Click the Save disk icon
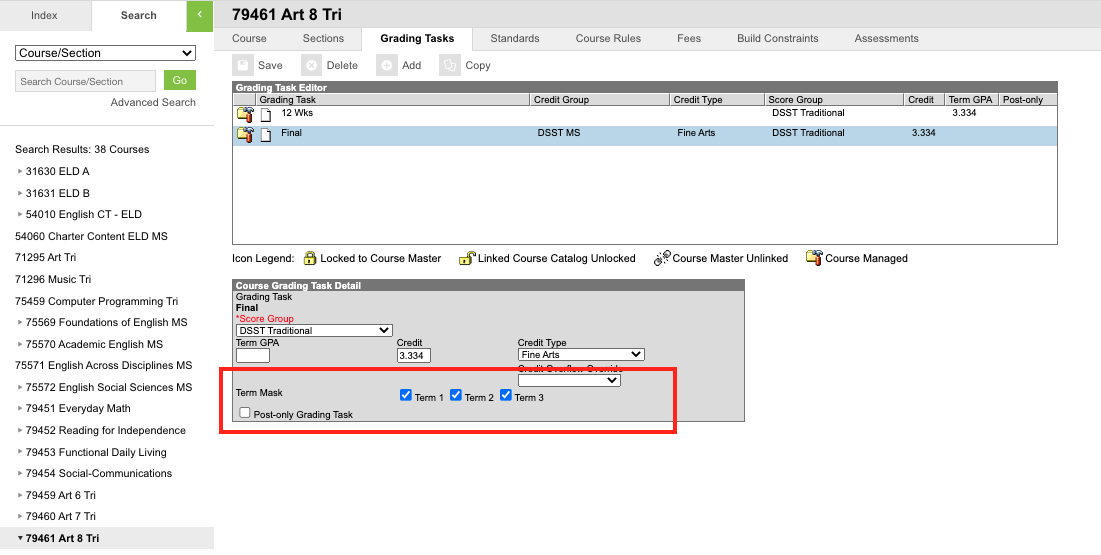Image resolution: width=1101 pixels, height=555 pixels. pyautogui.click(x=243, y=65)
